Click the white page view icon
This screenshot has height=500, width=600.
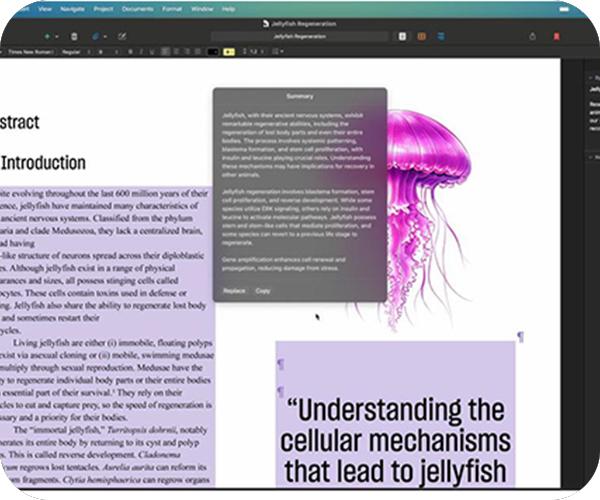click(402, 36)
